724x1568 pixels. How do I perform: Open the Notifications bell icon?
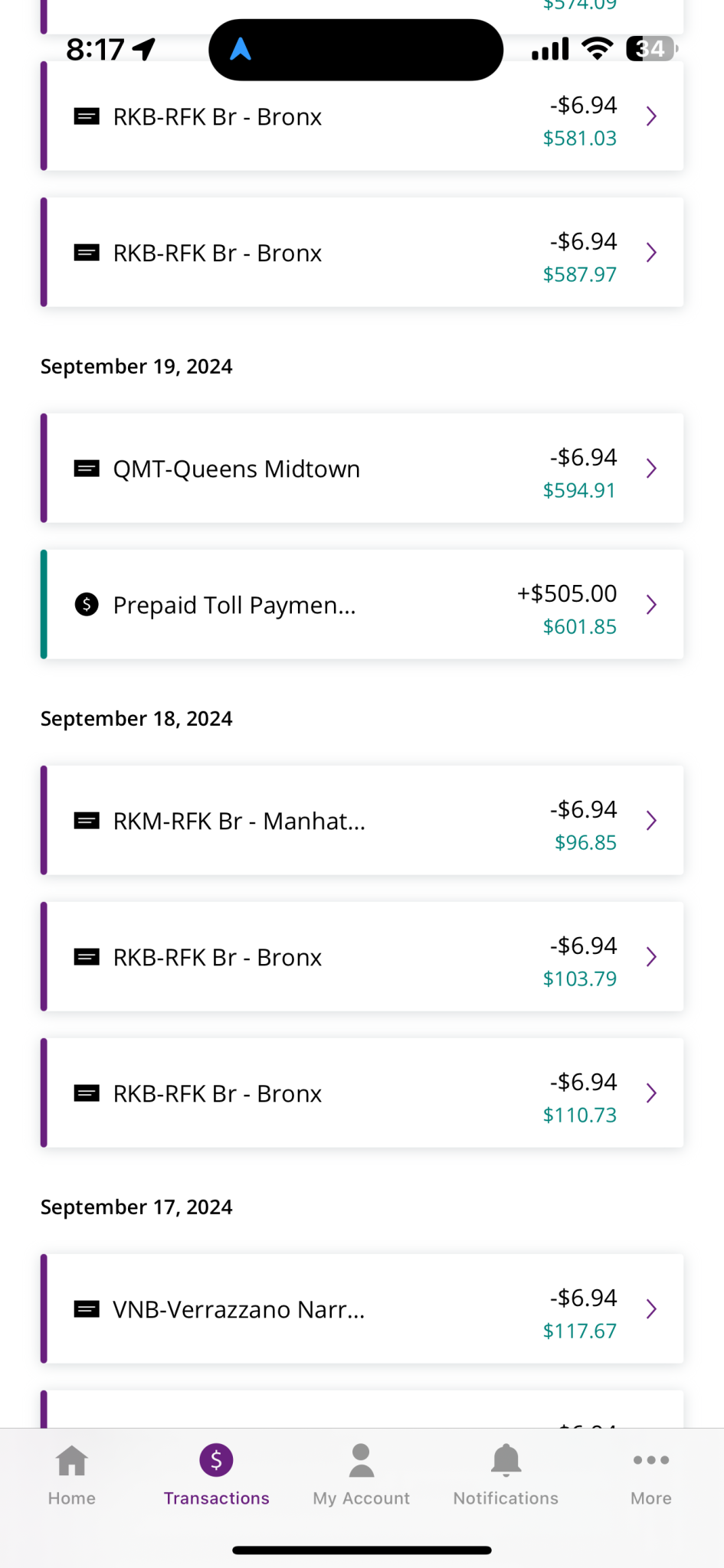[x=506, y=1460]
